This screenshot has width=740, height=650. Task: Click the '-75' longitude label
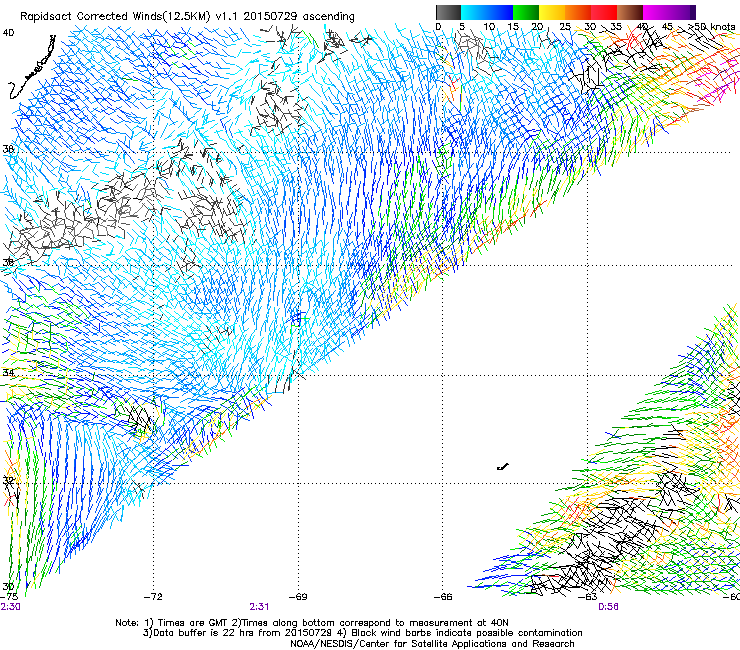click(8, 597)
